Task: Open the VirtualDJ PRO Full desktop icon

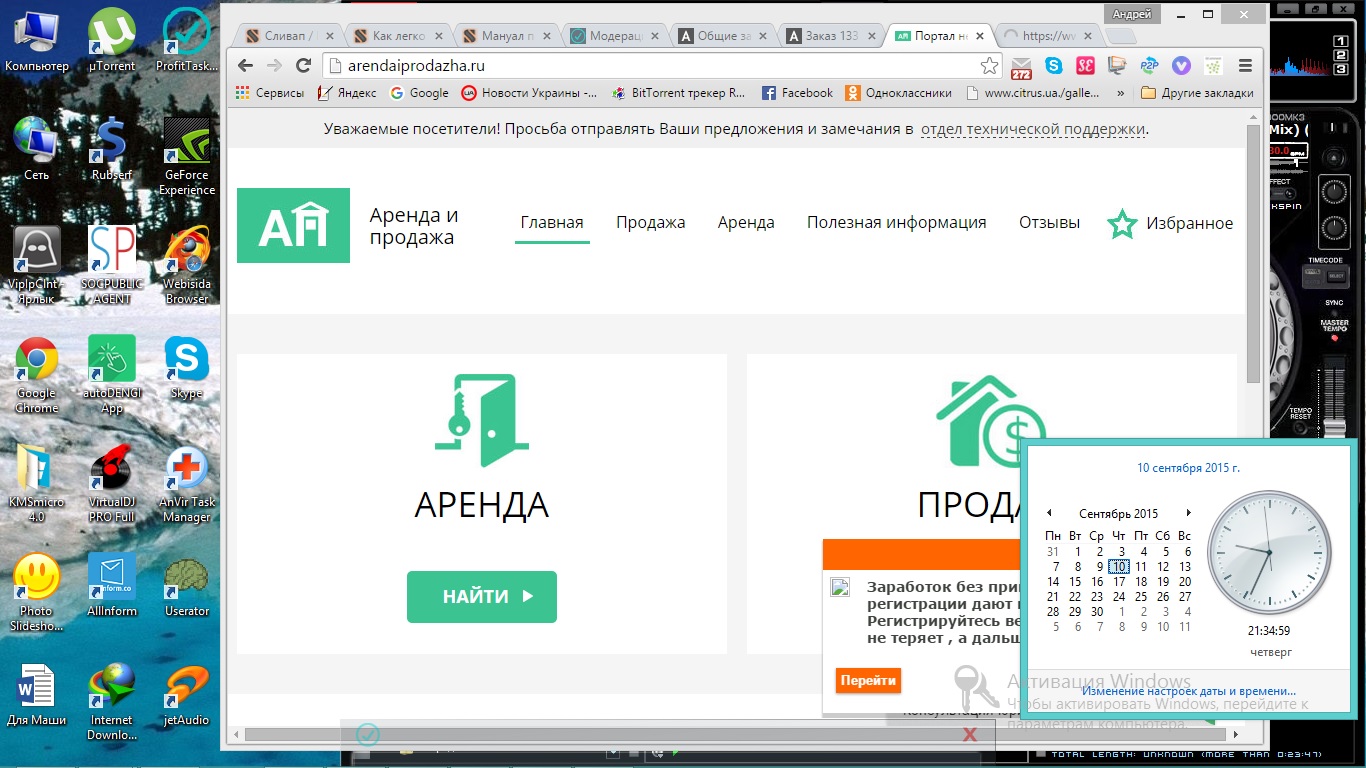Action: [x=112, y=483]
